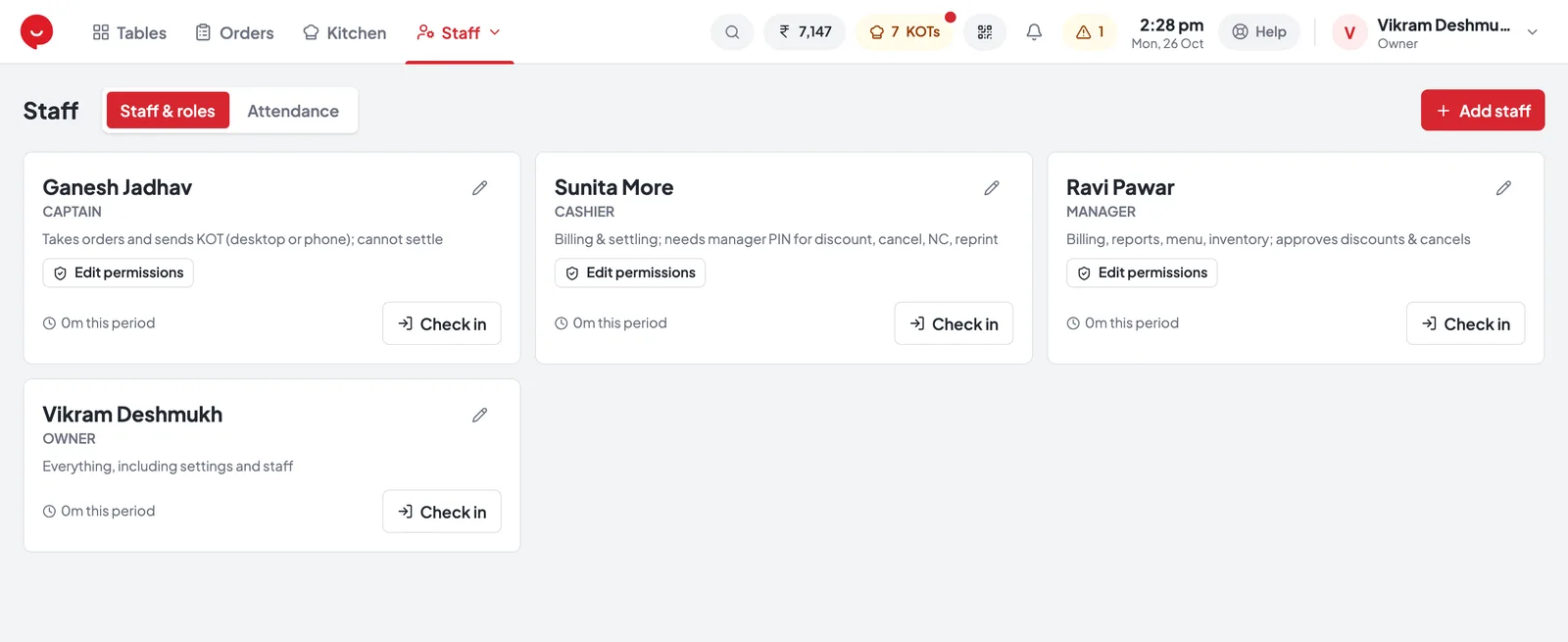Open the 7 KOTs indicator
This screenshot has height=642, width=1568.
[905, 32]
